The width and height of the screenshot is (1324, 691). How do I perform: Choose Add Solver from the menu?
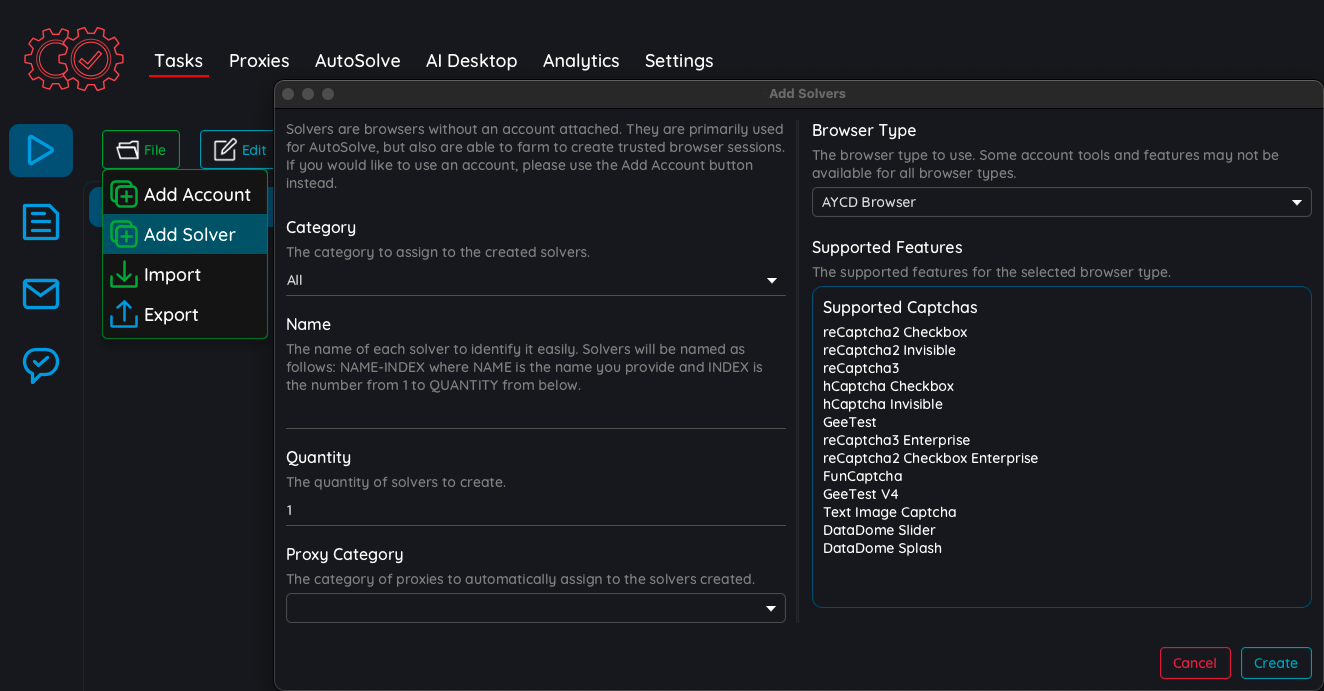click(189, 234)
